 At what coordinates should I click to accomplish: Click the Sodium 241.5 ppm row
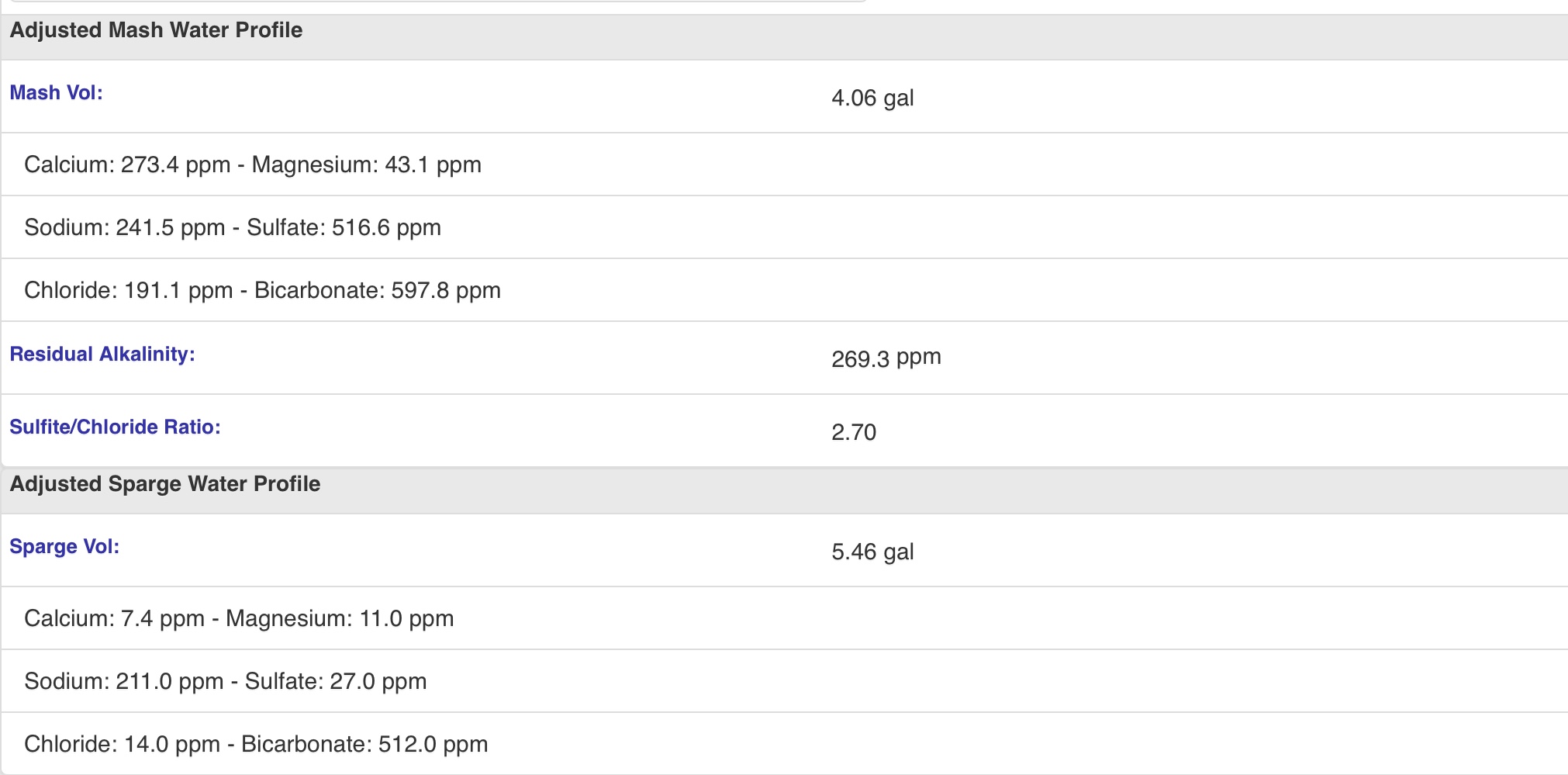click(784, 227)
